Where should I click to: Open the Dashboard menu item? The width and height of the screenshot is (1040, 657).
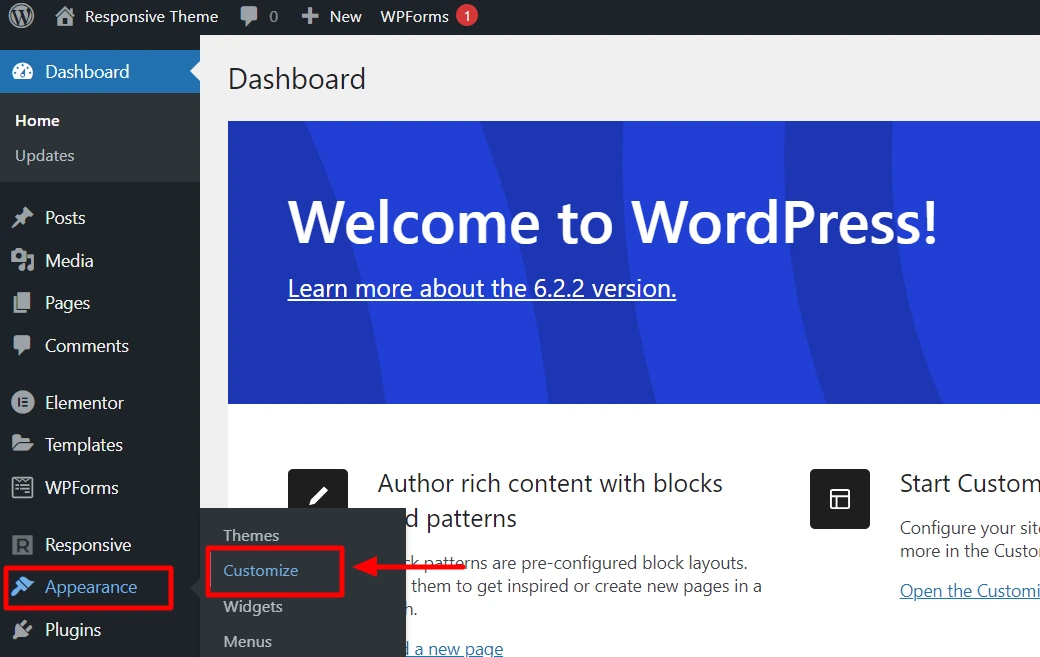99,72
